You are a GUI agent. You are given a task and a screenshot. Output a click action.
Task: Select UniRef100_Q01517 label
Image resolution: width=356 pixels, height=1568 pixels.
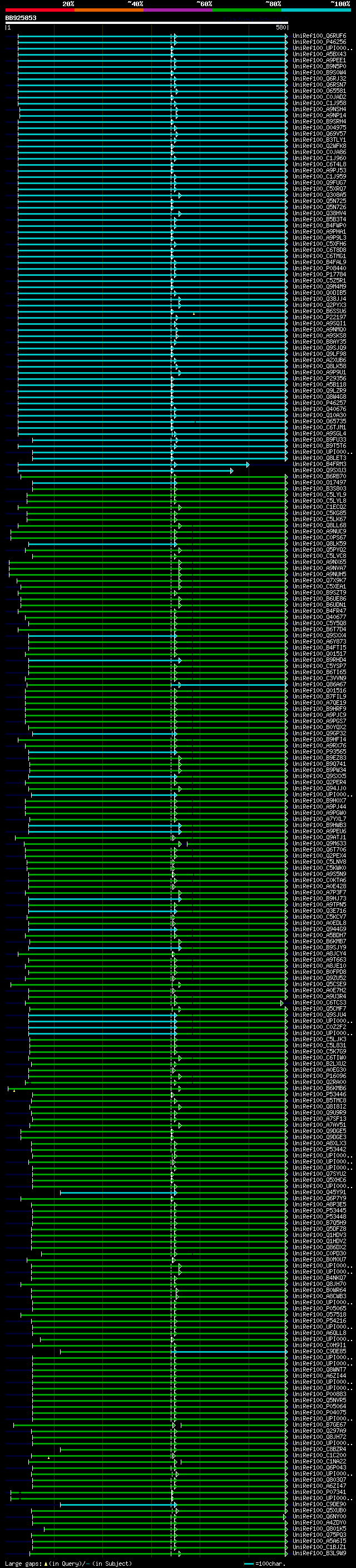(x=319, y=654)
